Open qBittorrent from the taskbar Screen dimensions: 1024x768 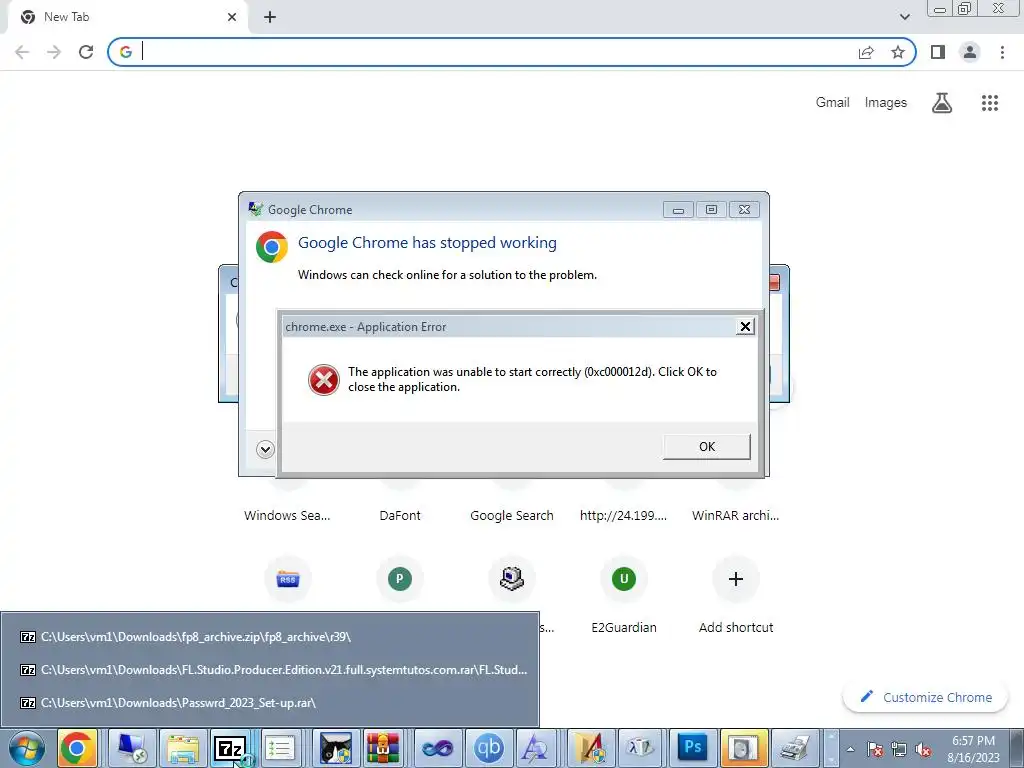[488, 748]
